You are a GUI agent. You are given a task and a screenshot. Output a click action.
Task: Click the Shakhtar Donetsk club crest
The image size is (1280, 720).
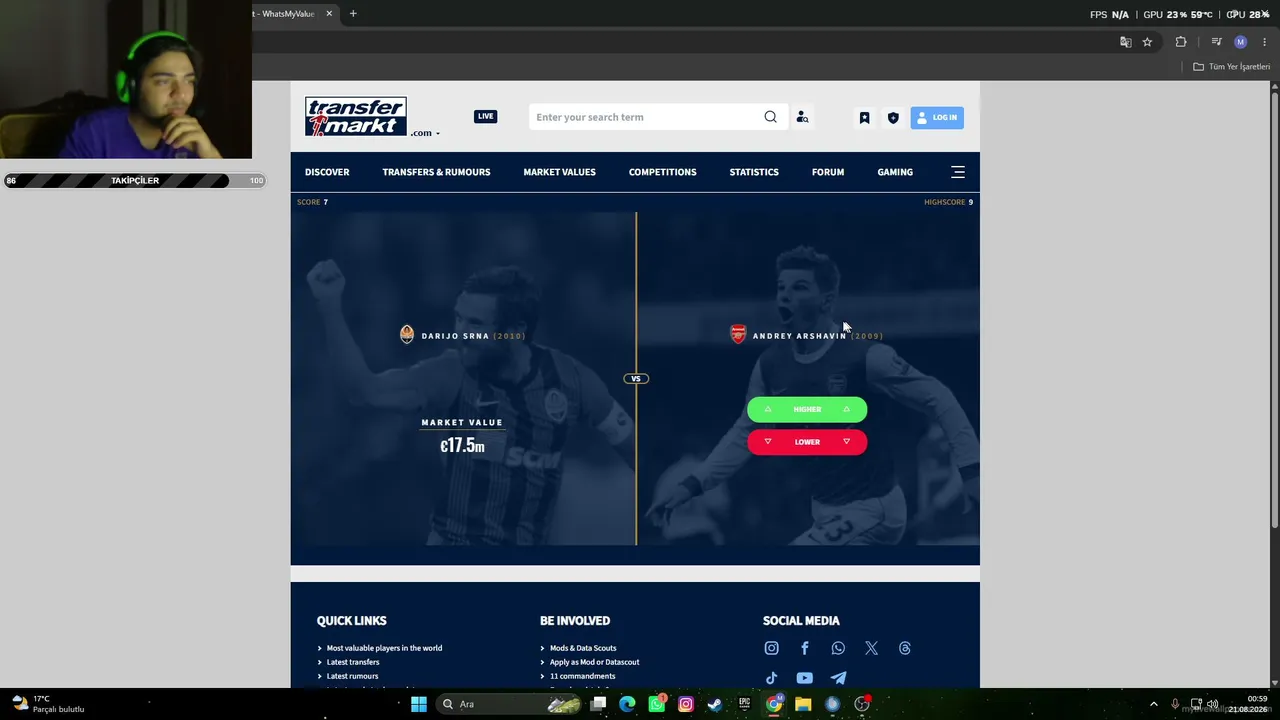[407, 334]
